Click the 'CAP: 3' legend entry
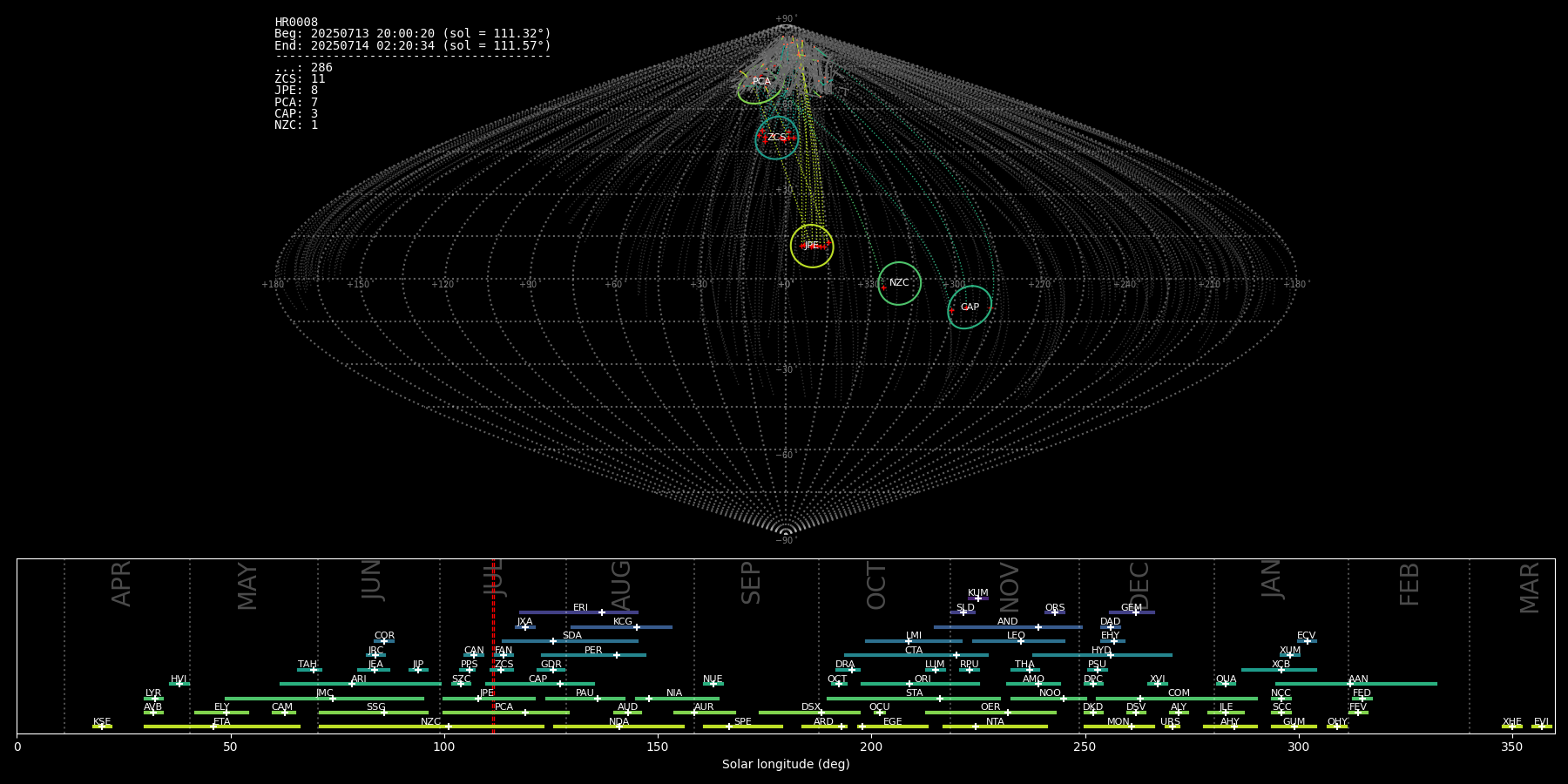This screenshot has width=1568, height=784. (296, 114)
